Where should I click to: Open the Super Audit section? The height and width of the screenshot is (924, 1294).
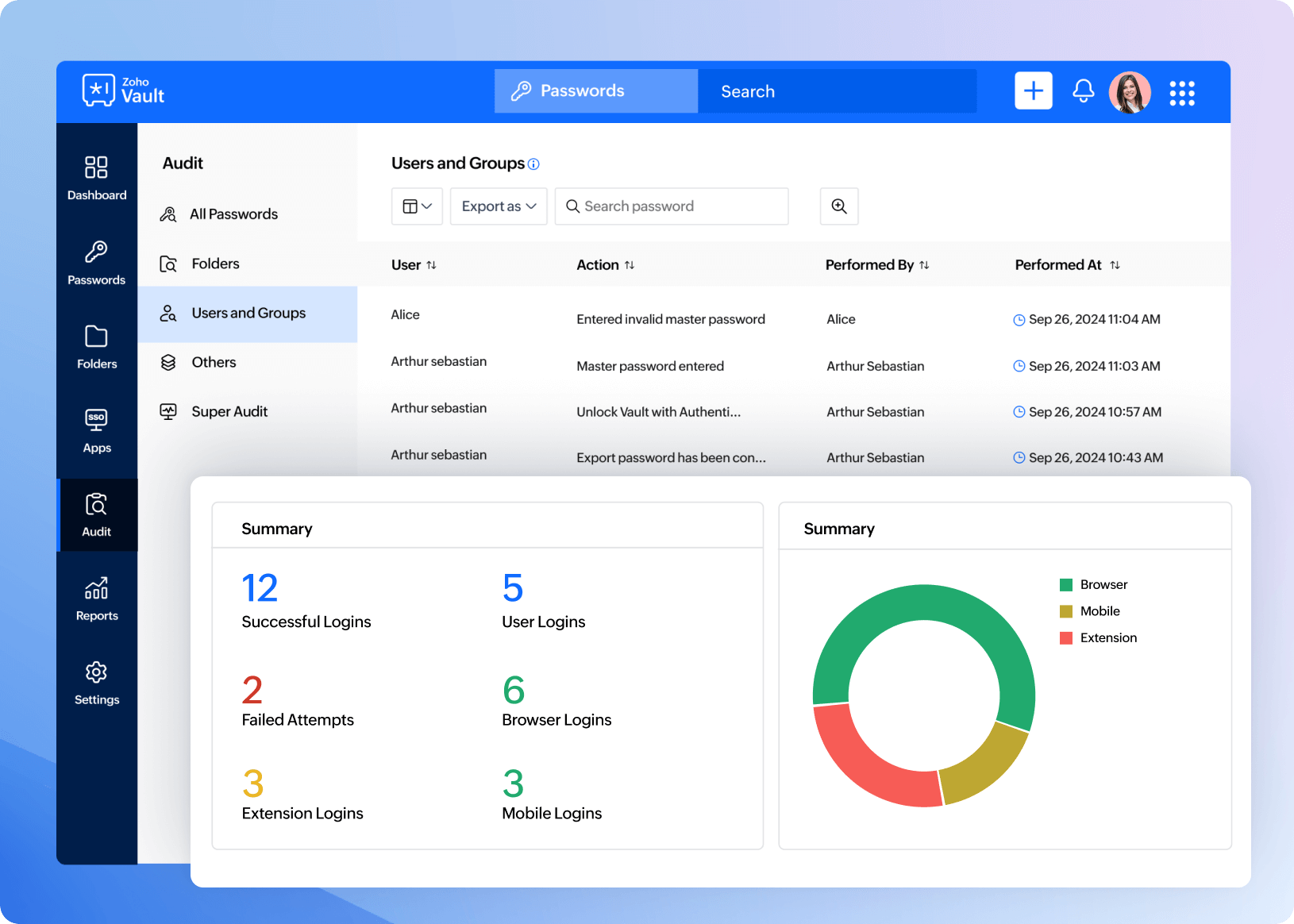[x=229, y=411]
